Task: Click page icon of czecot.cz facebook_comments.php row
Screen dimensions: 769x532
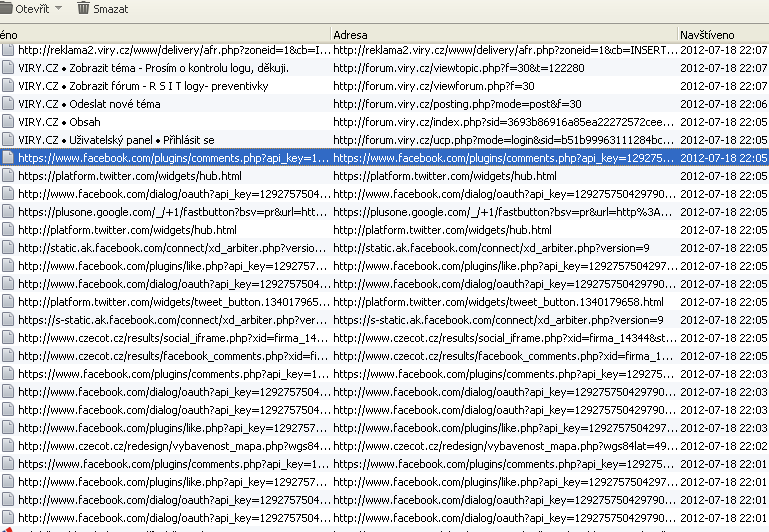Action: pyautogui.click(x=8, y=356)
